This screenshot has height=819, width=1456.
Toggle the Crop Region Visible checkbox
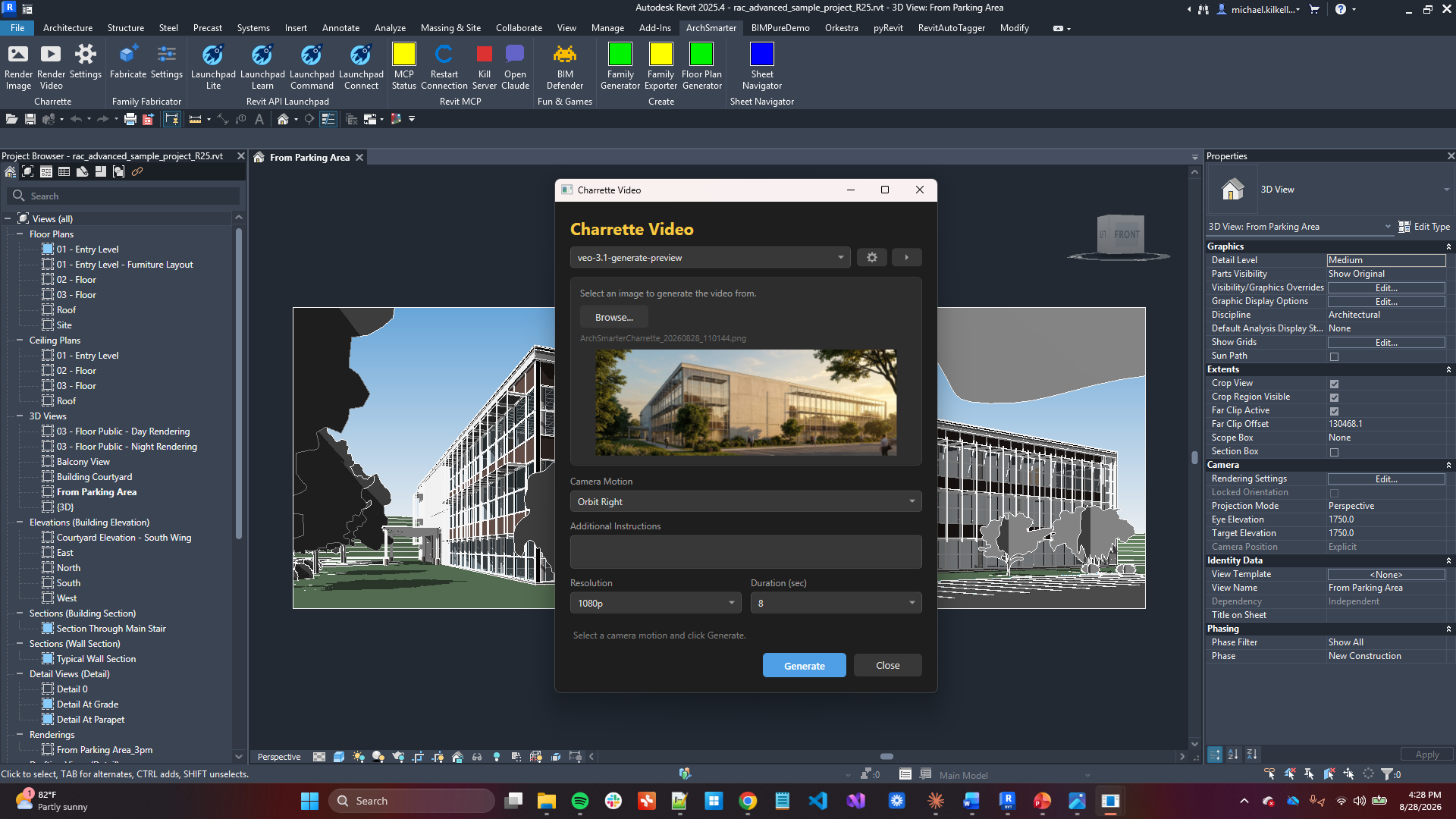click(x=1334, y=397)
